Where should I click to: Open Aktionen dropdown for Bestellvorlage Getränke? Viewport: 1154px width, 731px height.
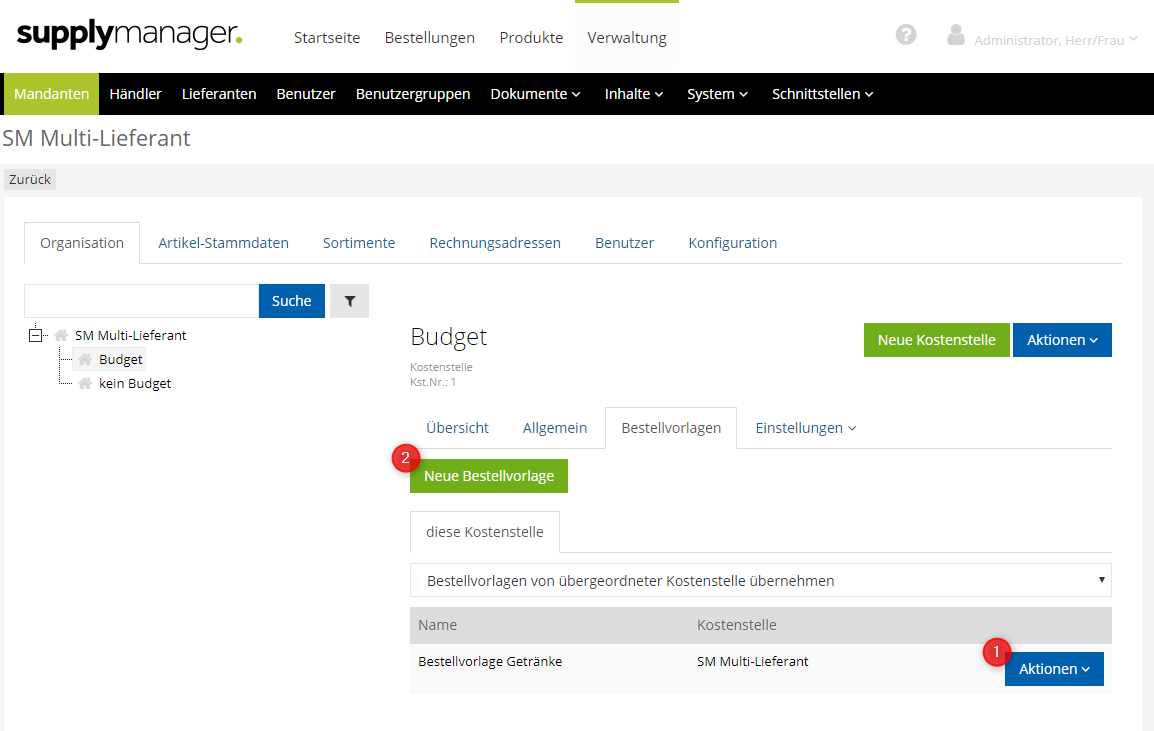1054,669
